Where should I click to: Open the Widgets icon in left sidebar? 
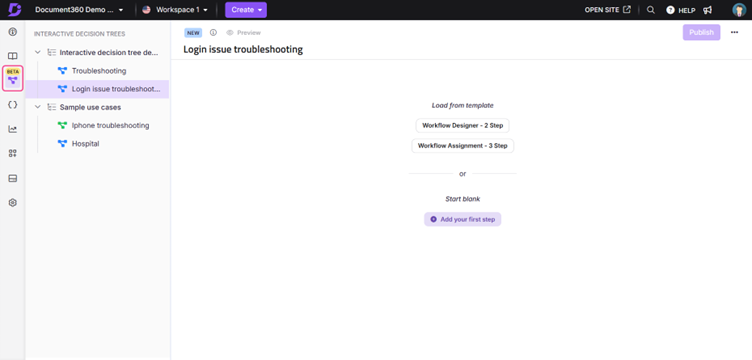click(13, 153)
